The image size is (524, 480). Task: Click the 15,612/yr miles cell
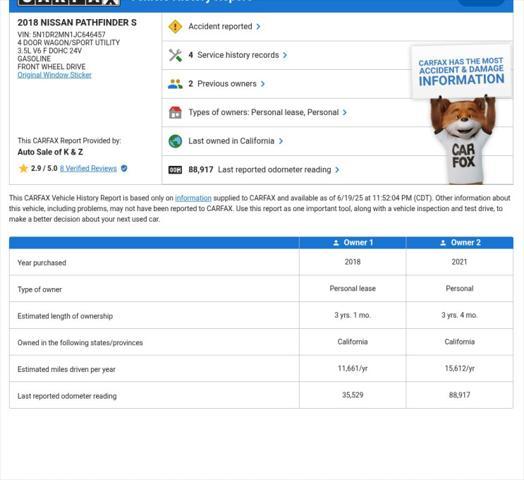(x=460, y=368)
